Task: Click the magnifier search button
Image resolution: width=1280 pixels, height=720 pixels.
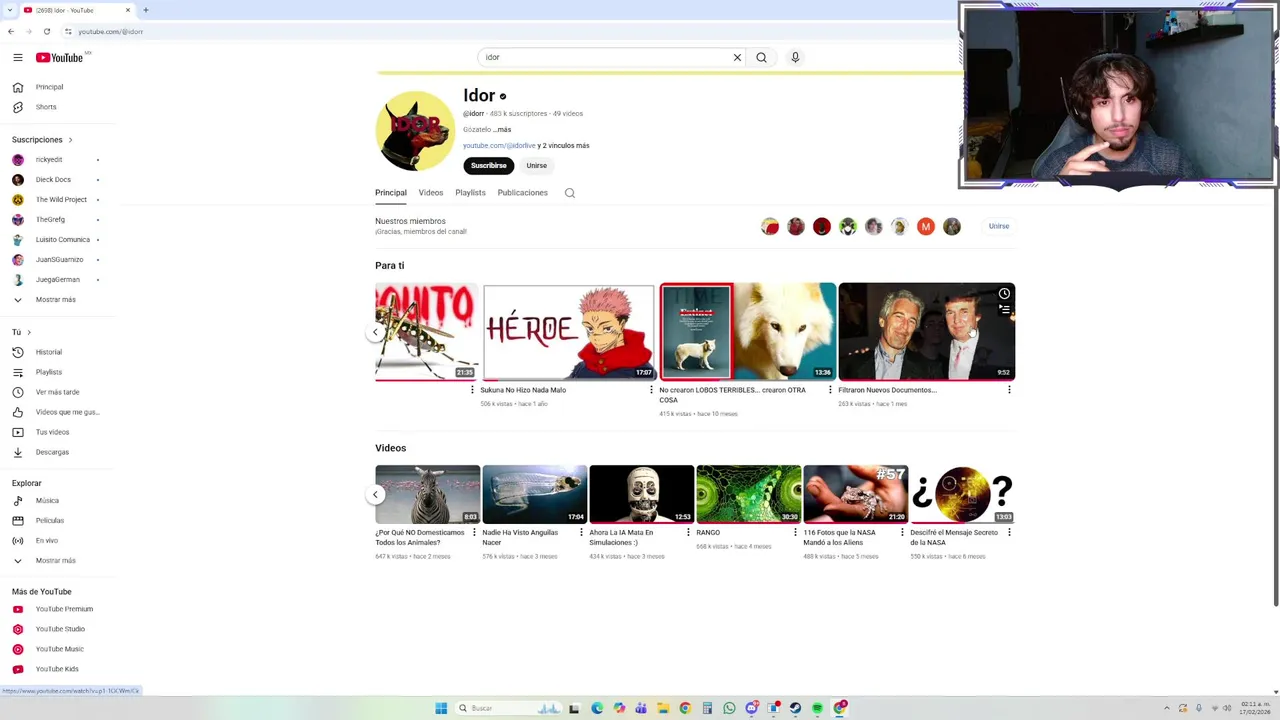Action: pos(761,57)
